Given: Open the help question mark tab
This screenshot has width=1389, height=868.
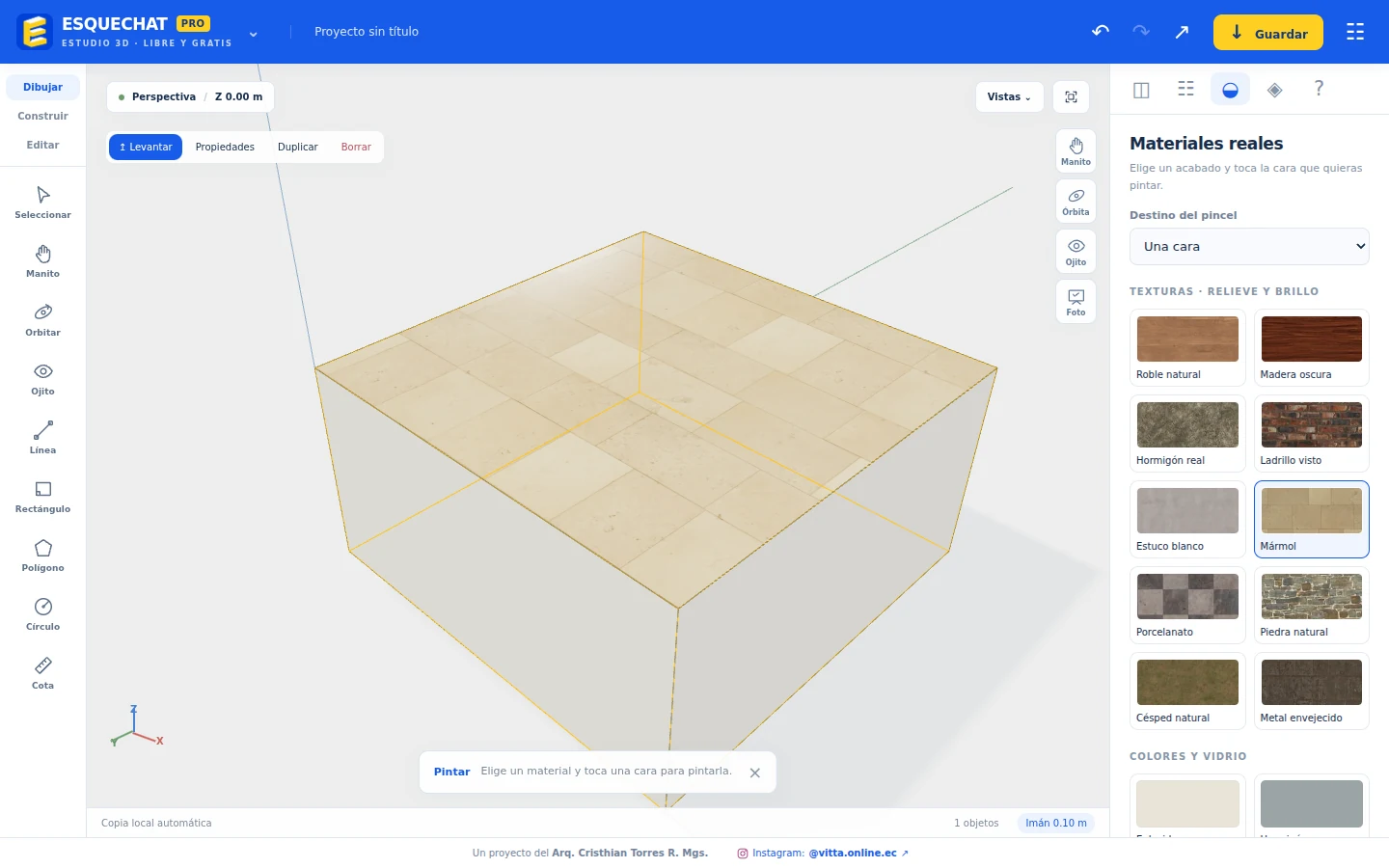Looking at the screenshot, I should tap(1319, 89).
